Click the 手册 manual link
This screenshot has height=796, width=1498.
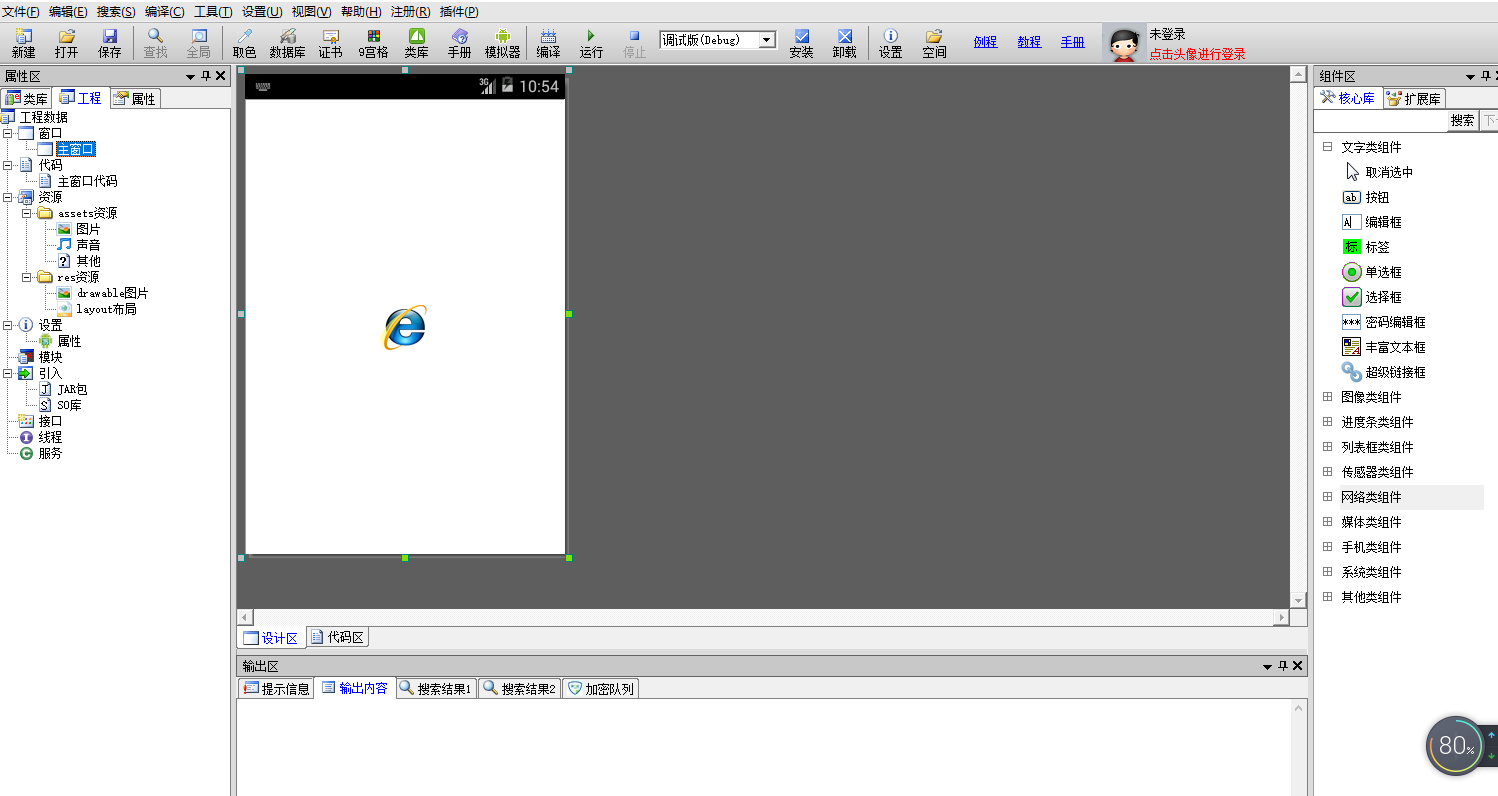(1072, 42)
